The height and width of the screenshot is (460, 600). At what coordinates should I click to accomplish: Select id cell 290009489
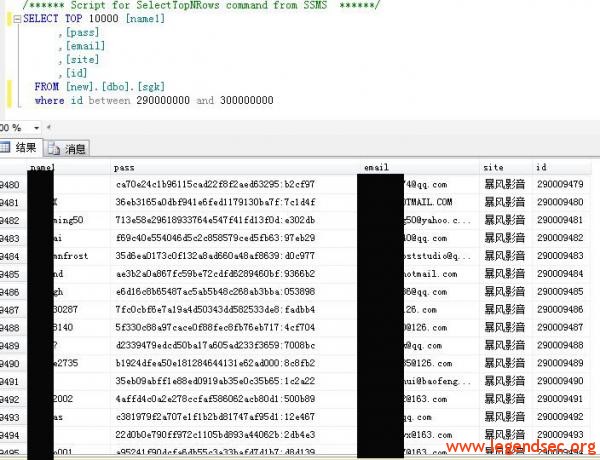coord(560,363)
